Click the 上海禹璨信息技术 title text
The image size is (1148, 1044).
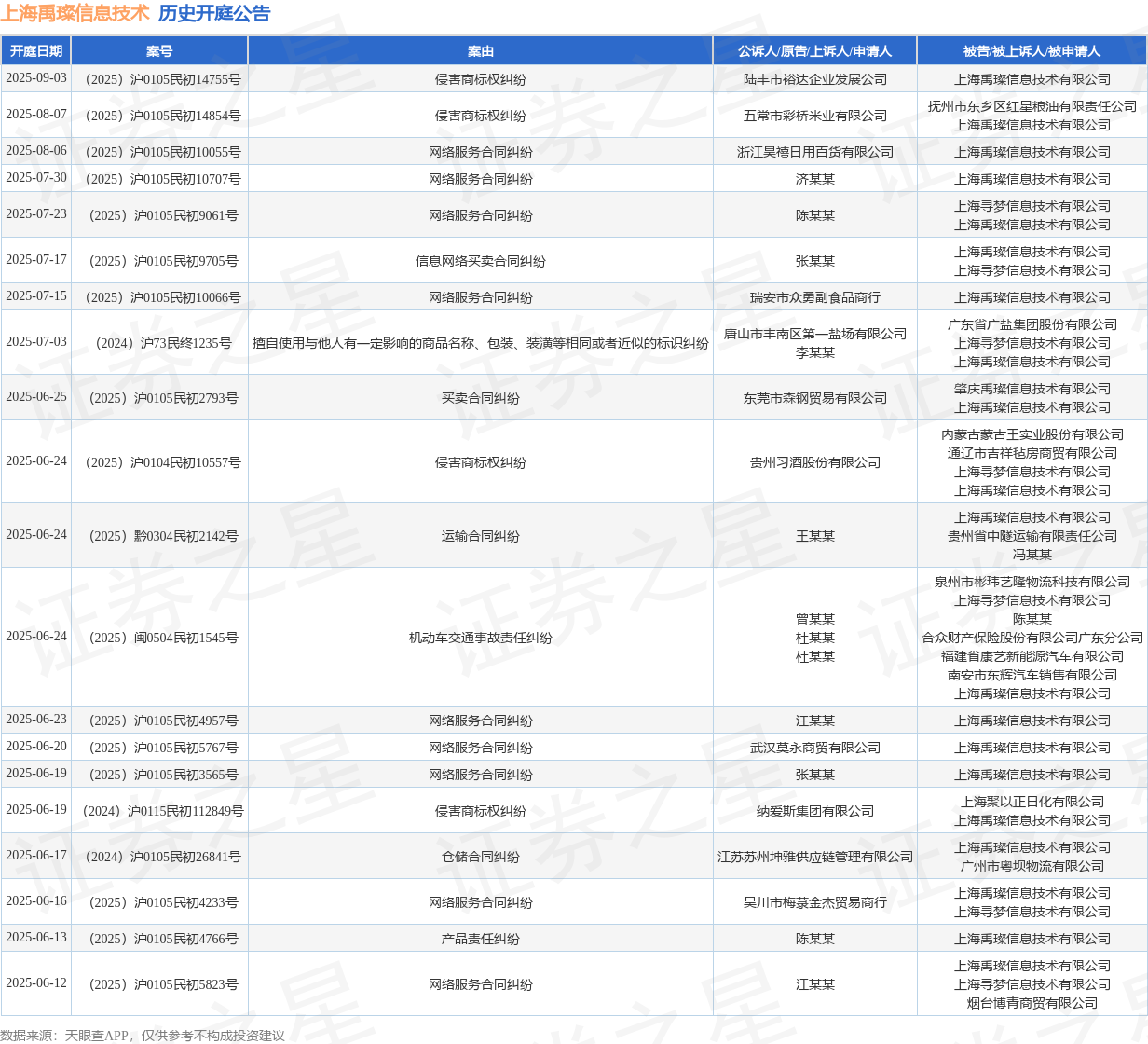(x=75, y=13)
